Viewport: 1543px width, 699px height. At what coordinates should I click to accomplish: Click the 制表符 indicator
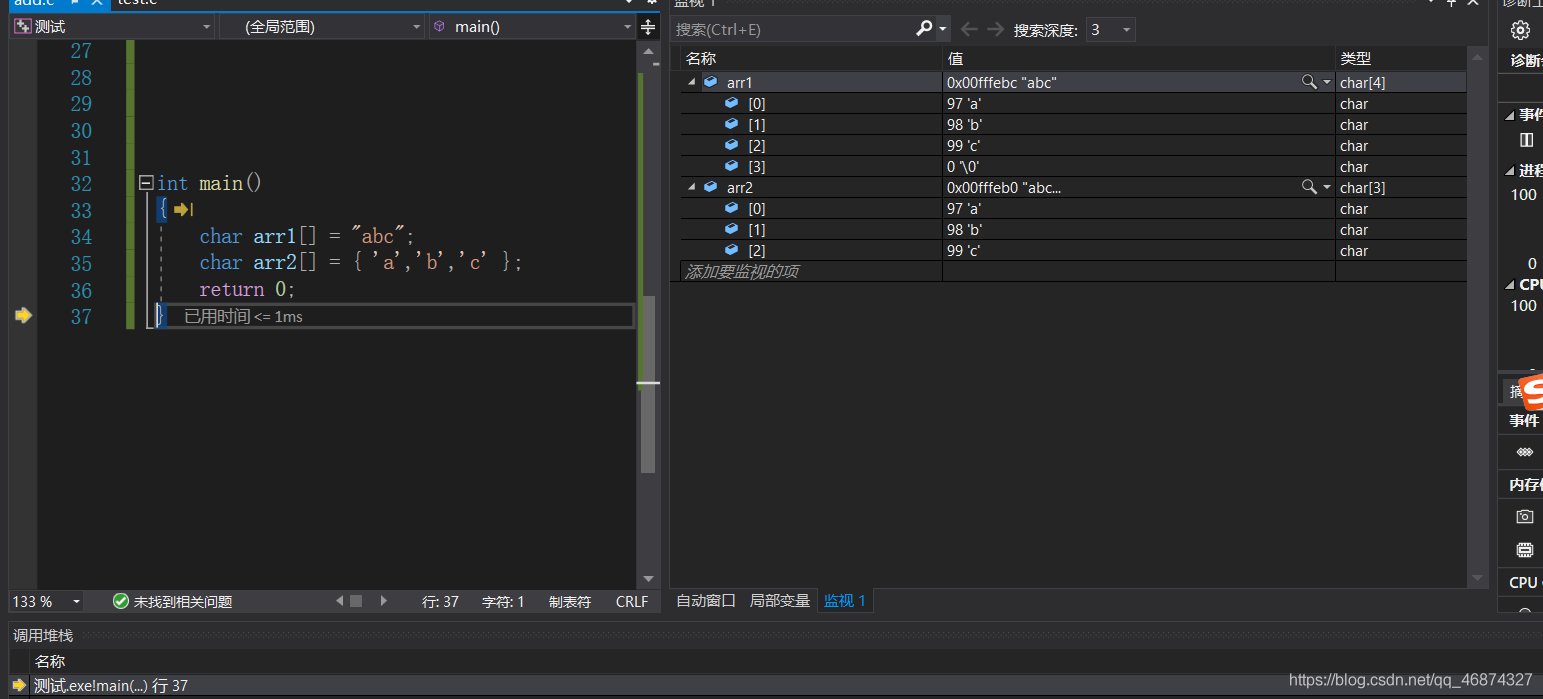(570, 602)
